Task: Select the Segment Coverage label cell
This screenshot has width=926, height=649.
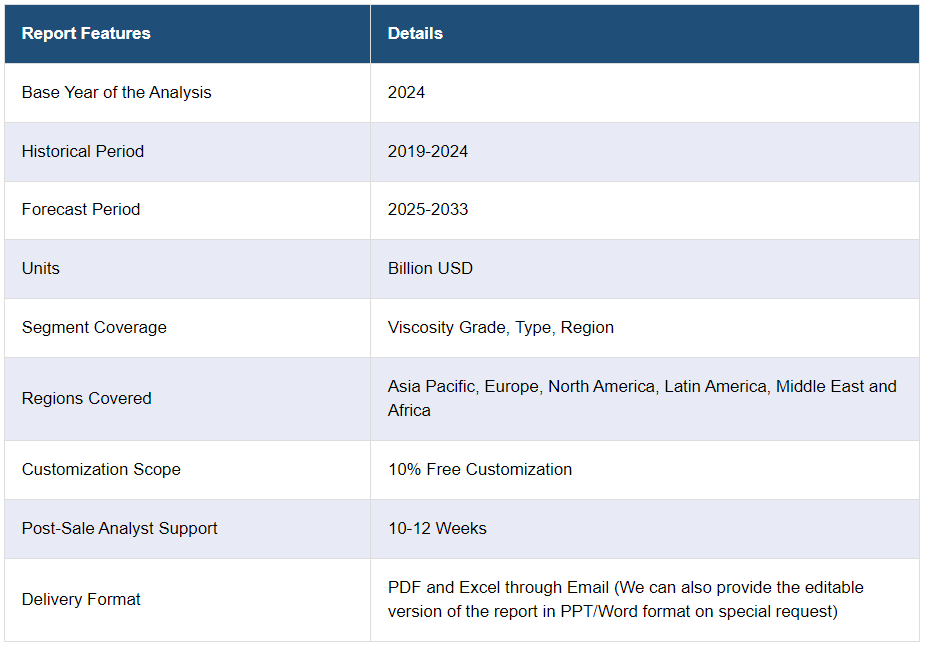Action: point(94,328)
